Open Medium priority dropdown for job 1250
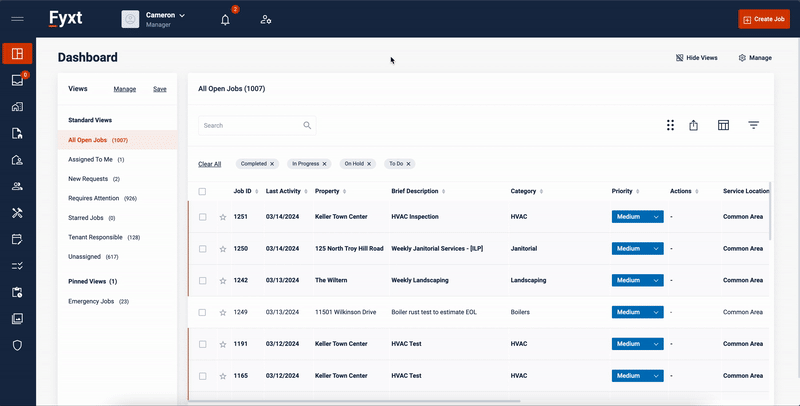Screen dimensions: 800x406 click(x=656, y=248)
